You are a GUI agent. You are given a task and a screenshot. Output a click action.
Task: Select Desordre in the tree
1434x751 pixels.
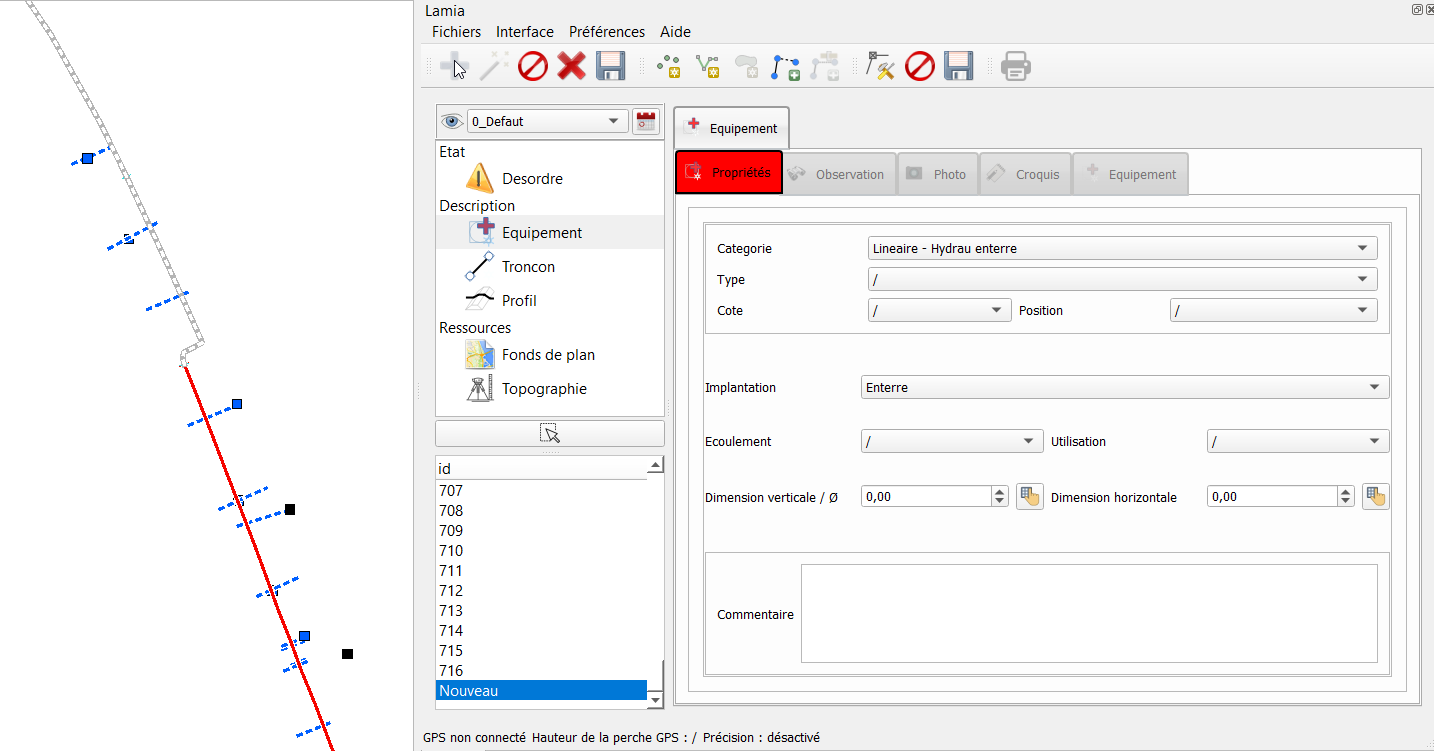coord(532,179)
